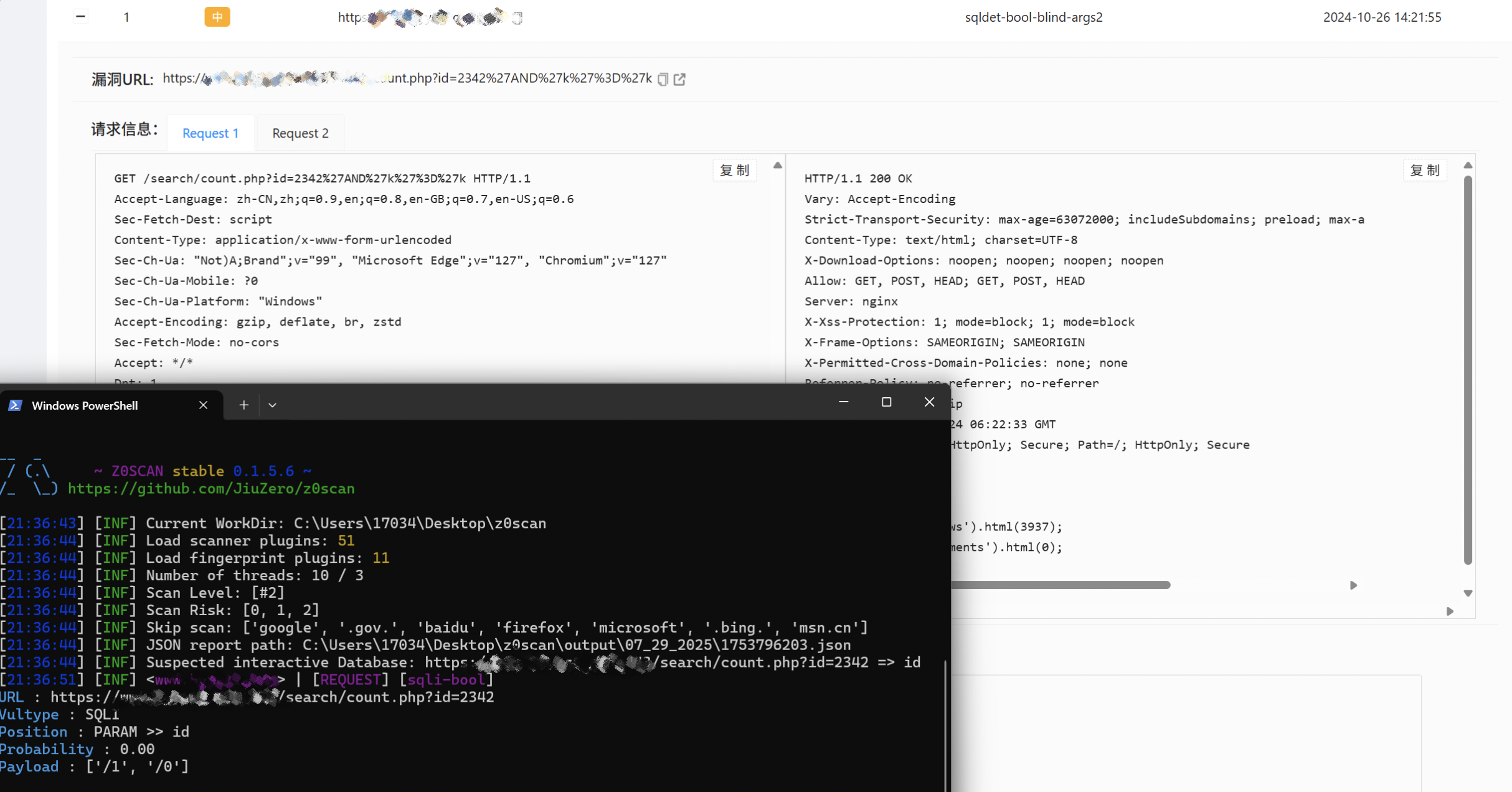Switch to the Request 1 tab
1512x792 pixels.
210,133
